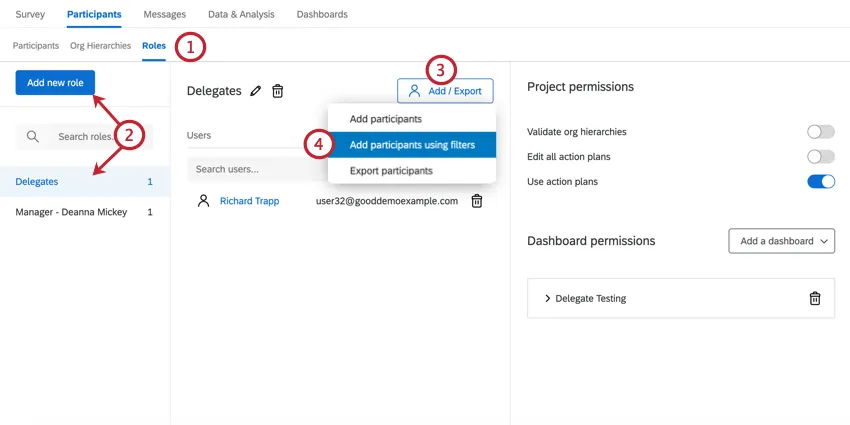Edit the Delegates role name pencil icon
The image size is (850, 425).
(x=256, y=91)
